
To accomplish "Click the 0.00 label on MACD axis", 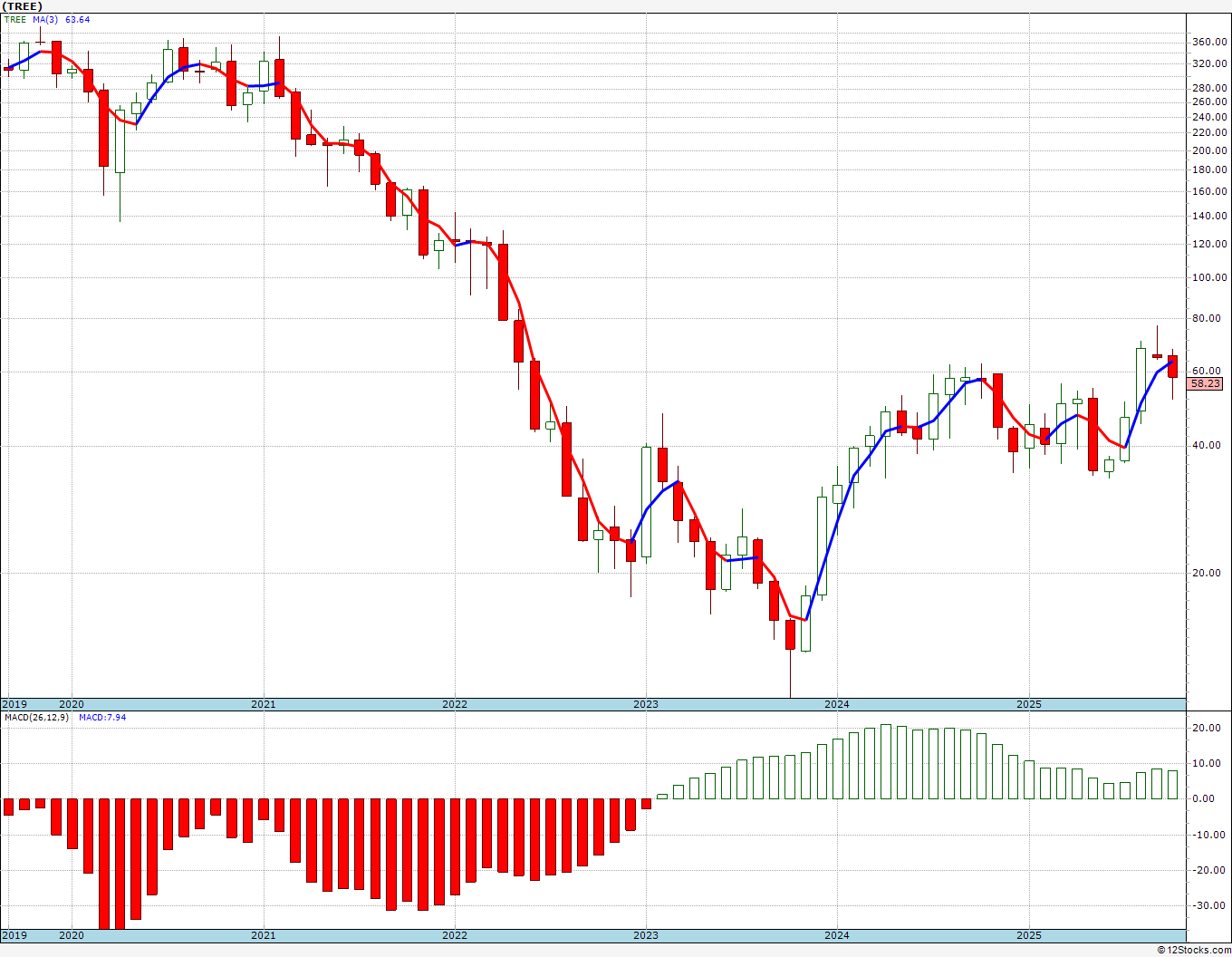I will click(1204, 798).
